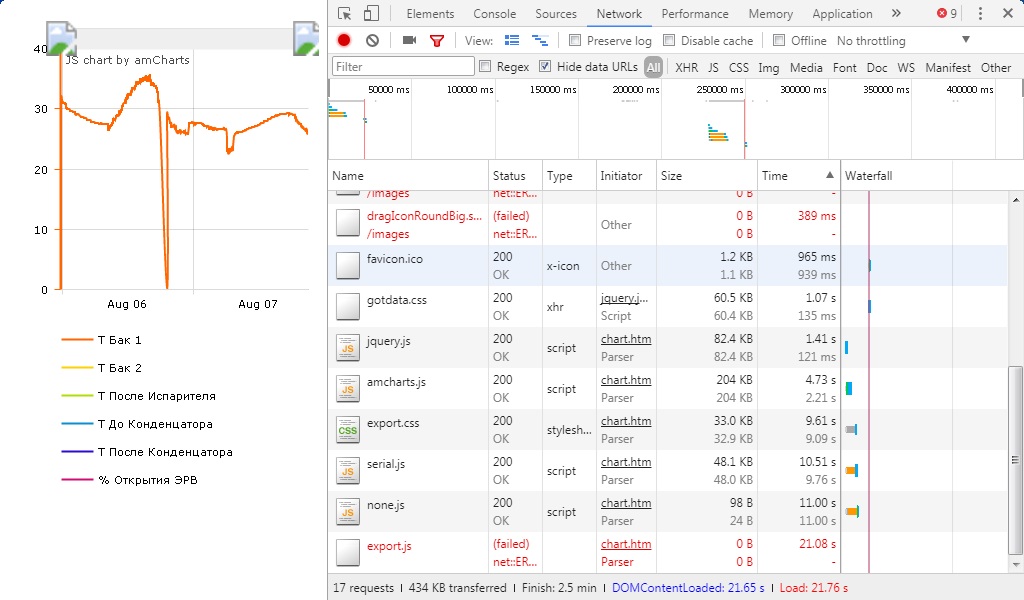Click the capture screenshots camera icon
This screenshot has width=1024, height=600.
coord(409,41)
